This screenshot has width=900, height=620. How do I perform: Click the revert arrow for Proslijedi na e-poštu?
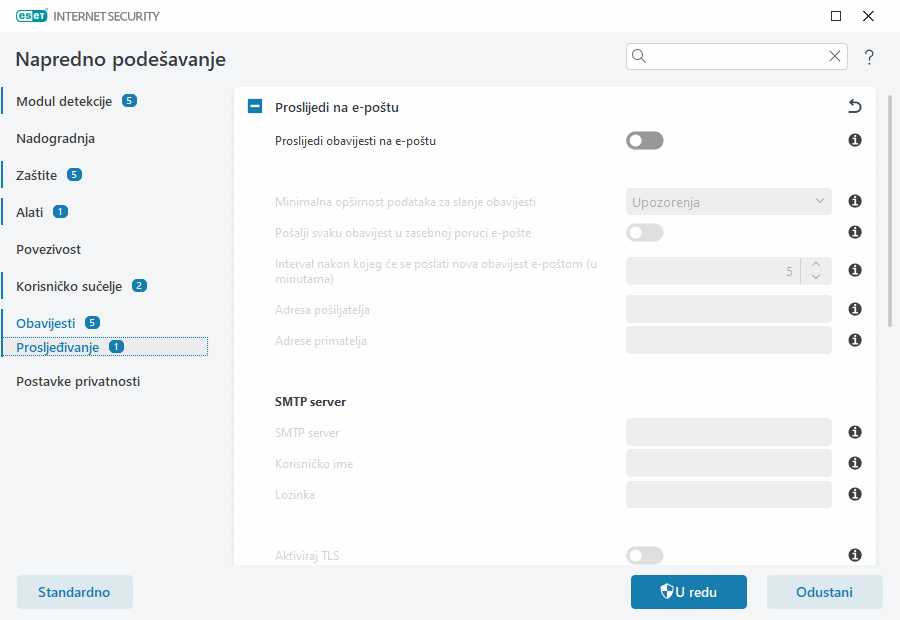(x=854, y=107)
